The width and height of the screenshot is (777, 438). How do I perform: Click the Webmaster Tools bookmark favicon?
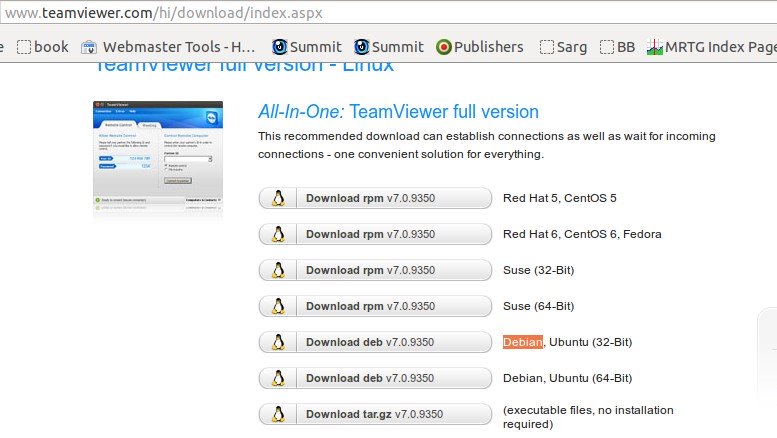[x=89, y=48]
